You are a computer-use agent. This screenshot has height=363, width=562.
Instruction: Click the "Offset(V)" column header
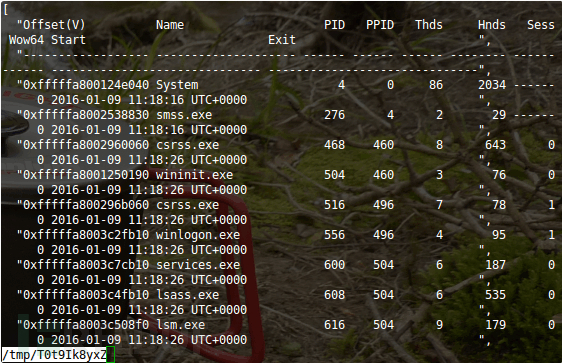[54, 25]
